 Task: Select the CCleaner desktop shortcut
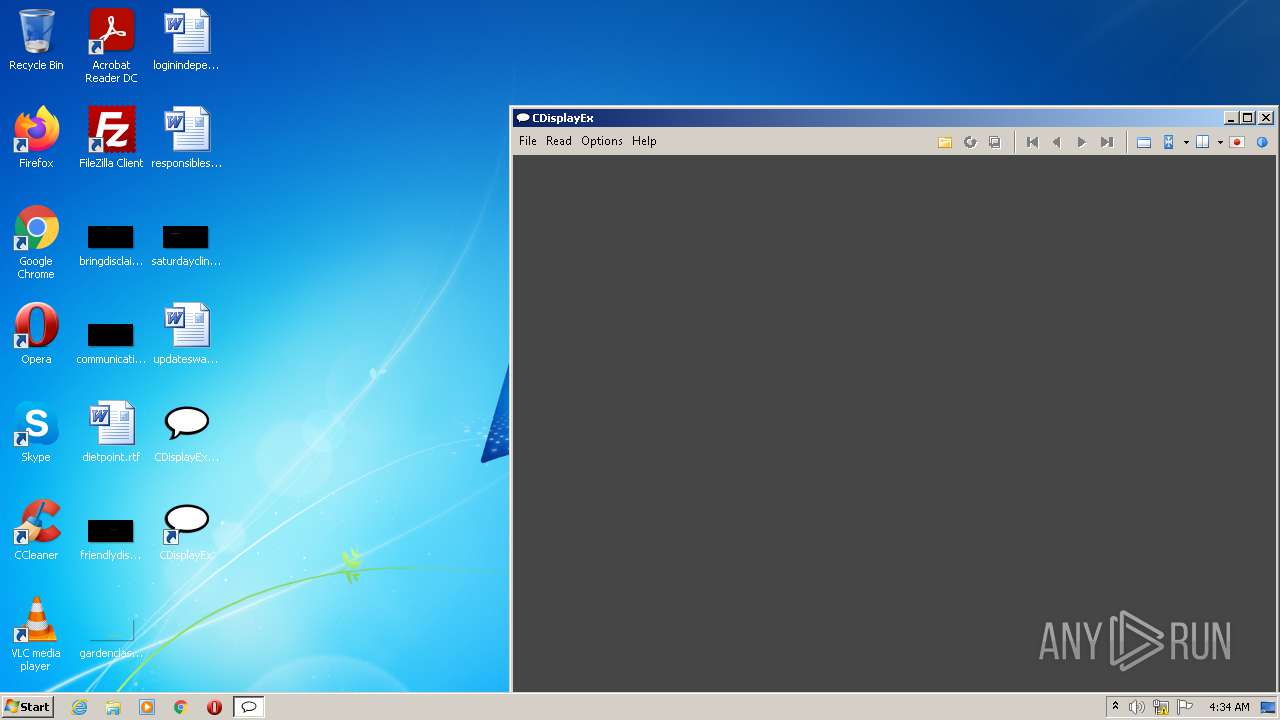point(36,530)
